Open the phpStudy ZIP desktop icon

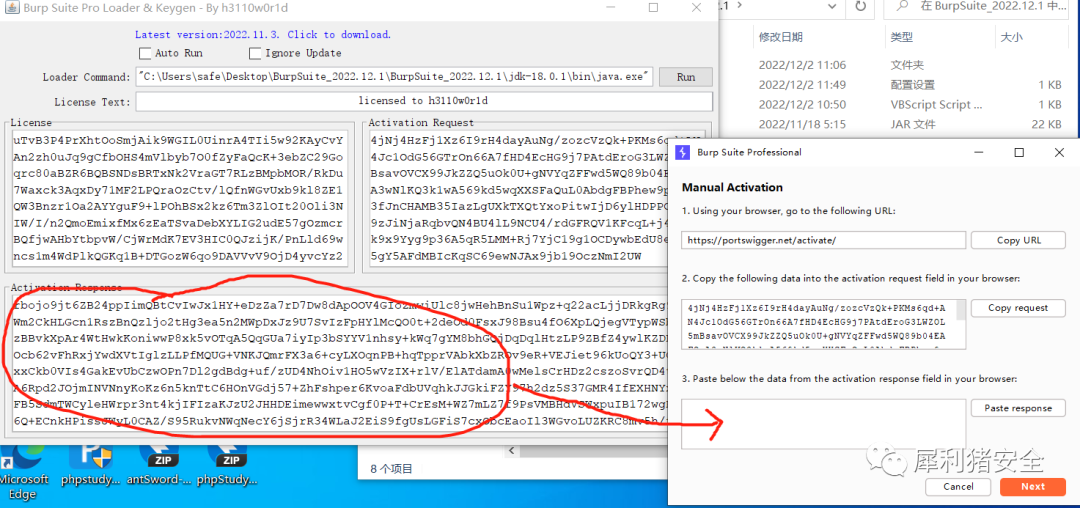coord(227,464)
